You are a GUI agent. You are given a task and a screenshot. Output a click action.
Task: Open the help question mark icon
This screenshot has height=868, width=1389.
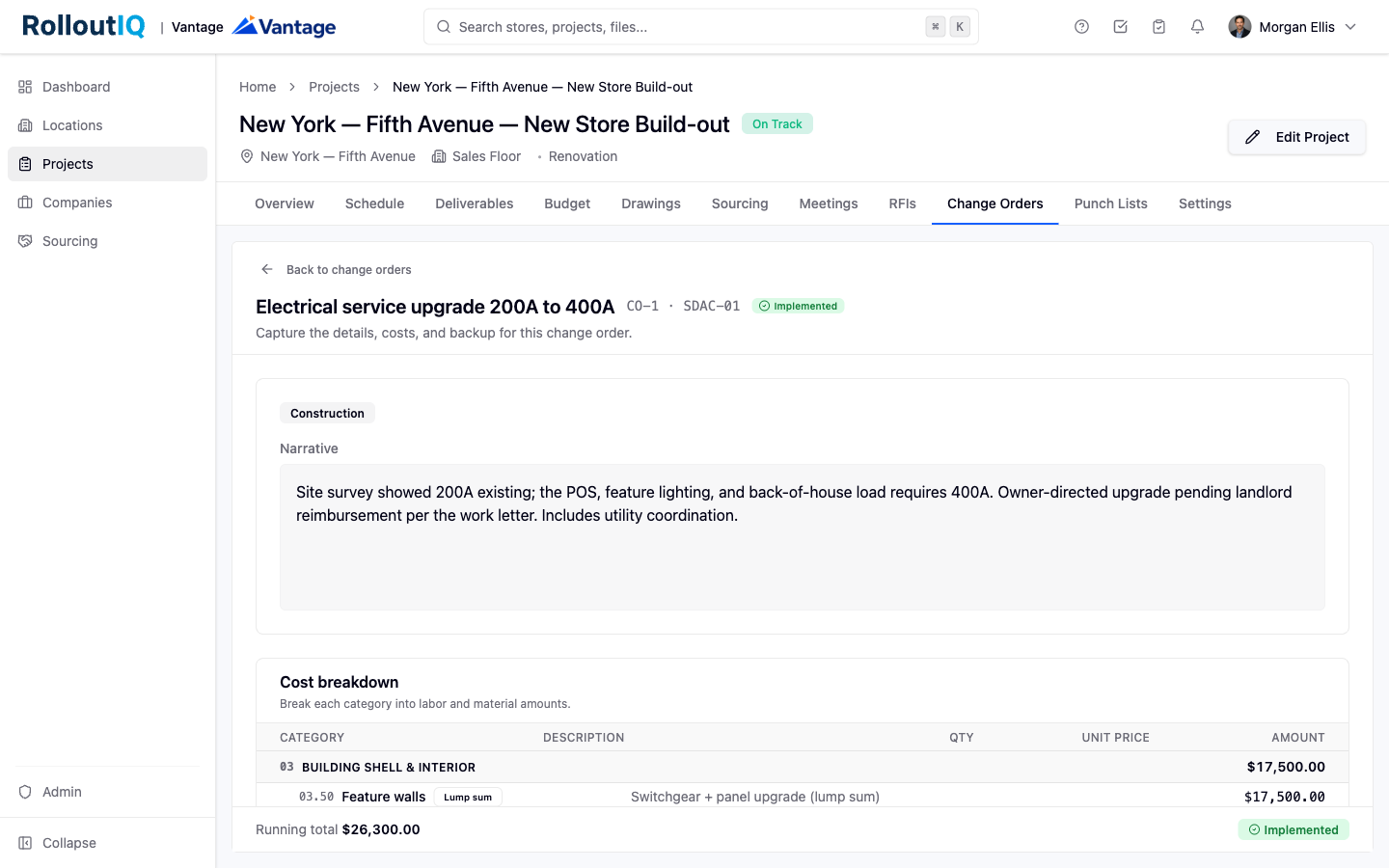coord(1081,27)
